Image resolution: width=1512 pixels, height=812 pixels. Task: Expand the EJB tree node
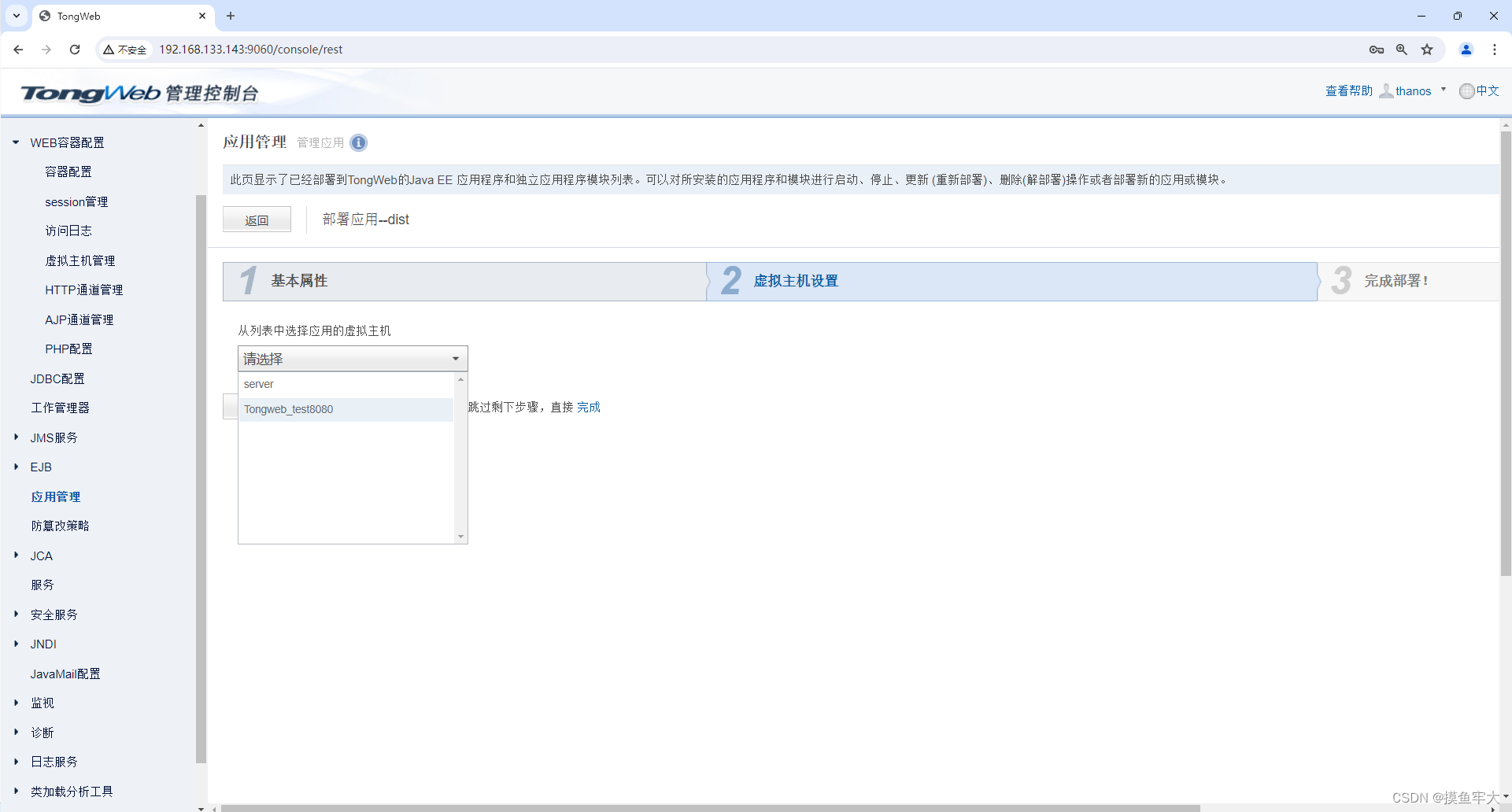tap(16, 467)
